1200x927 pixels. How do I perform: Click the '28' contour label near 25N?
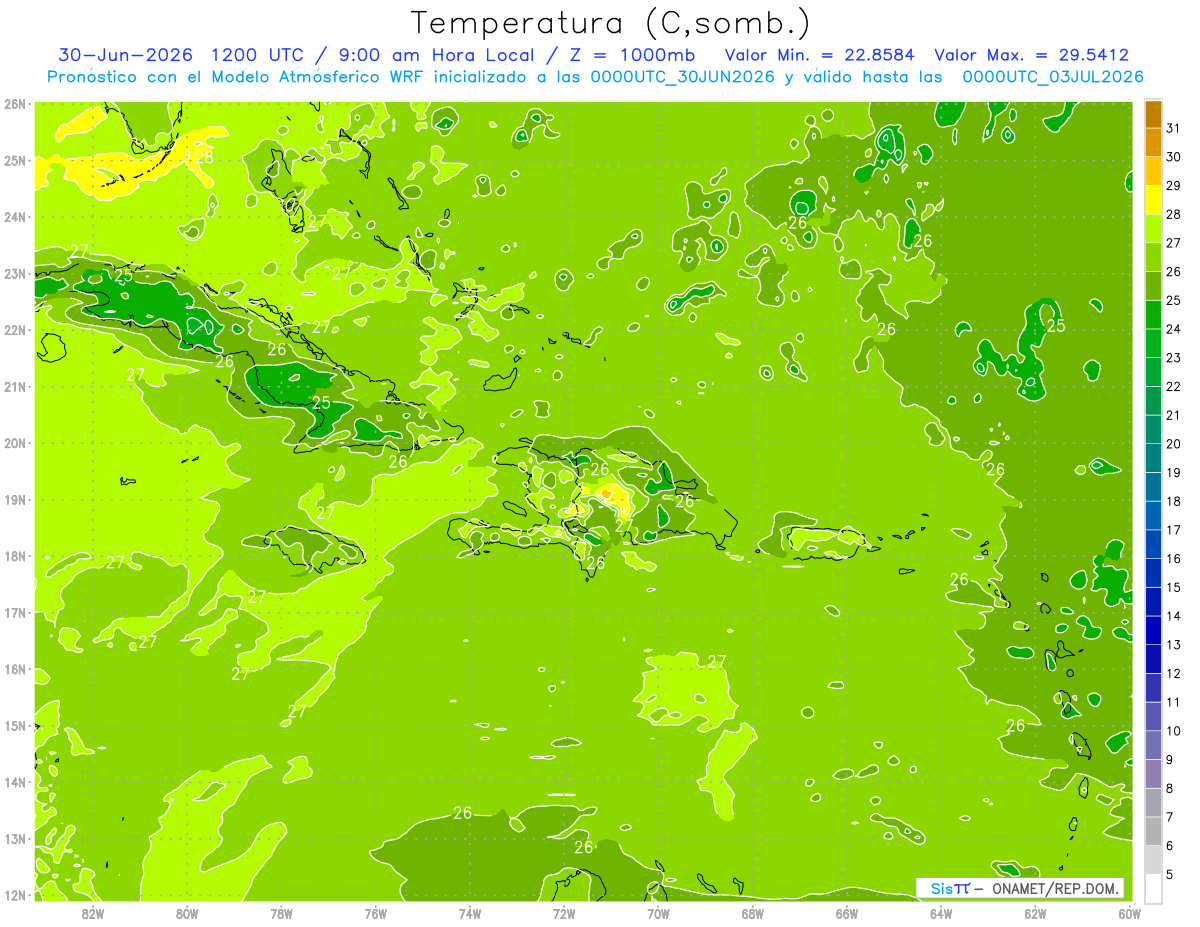point(204,157)
